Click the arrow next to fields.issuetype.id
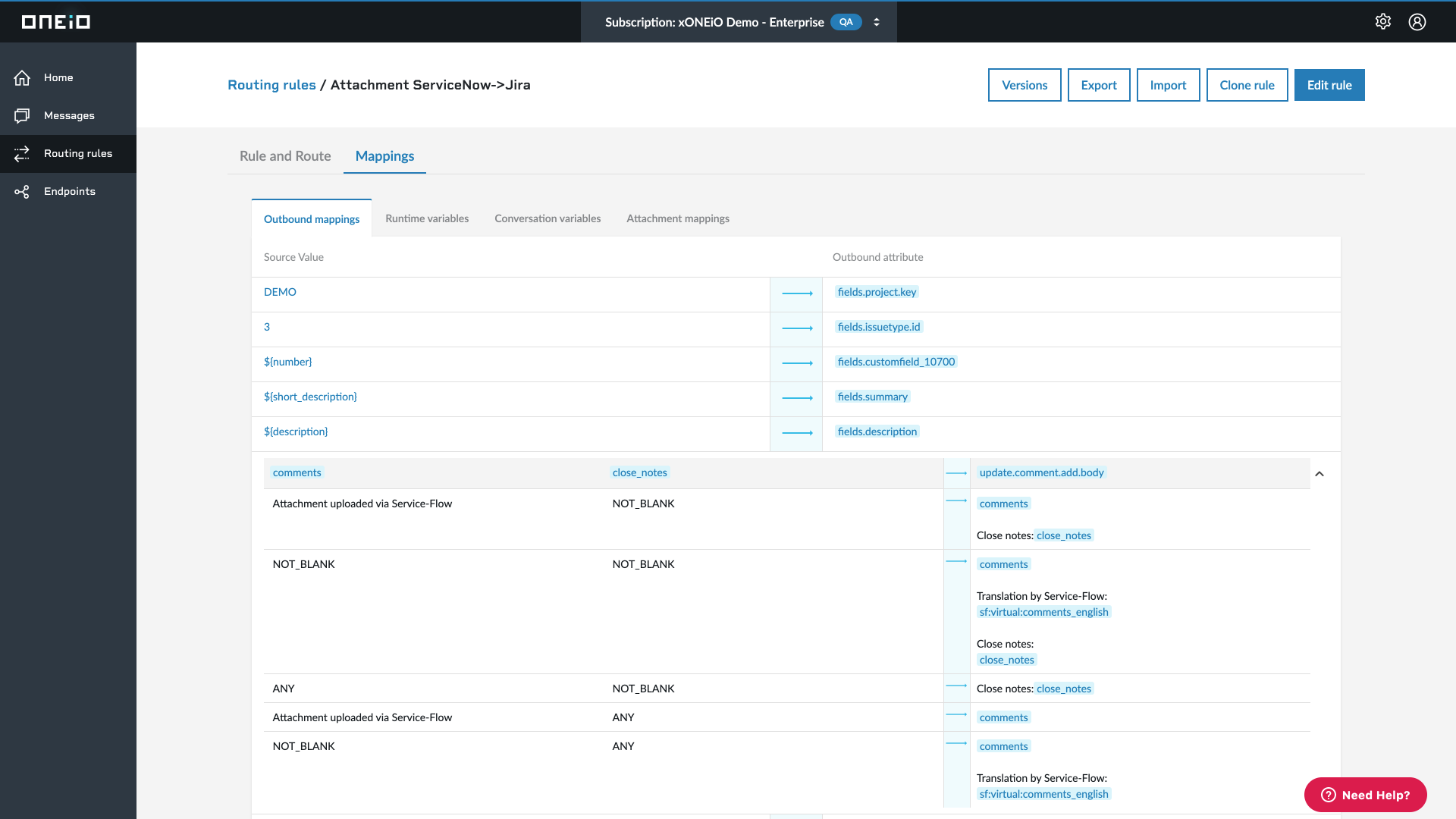1456x819 pixels. 797,328
